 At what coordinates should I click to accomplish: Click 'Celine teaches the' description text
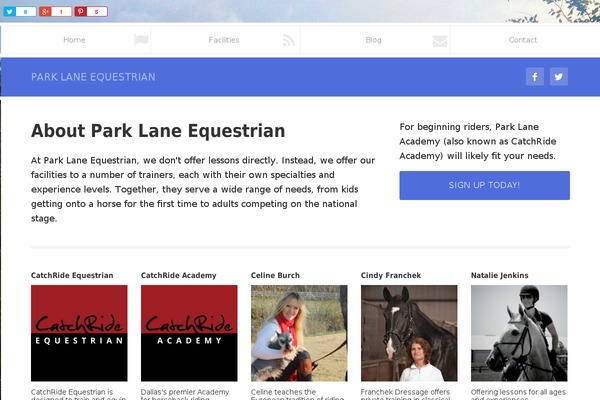click(x=297, y=394)
